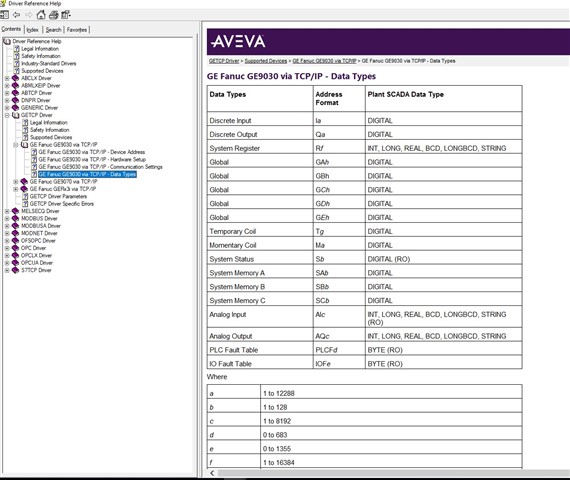Expand GE Fanuc GERx3i via TCP/IP node
The height and width of the screenshot is (480, 570).
click(16, 189)
